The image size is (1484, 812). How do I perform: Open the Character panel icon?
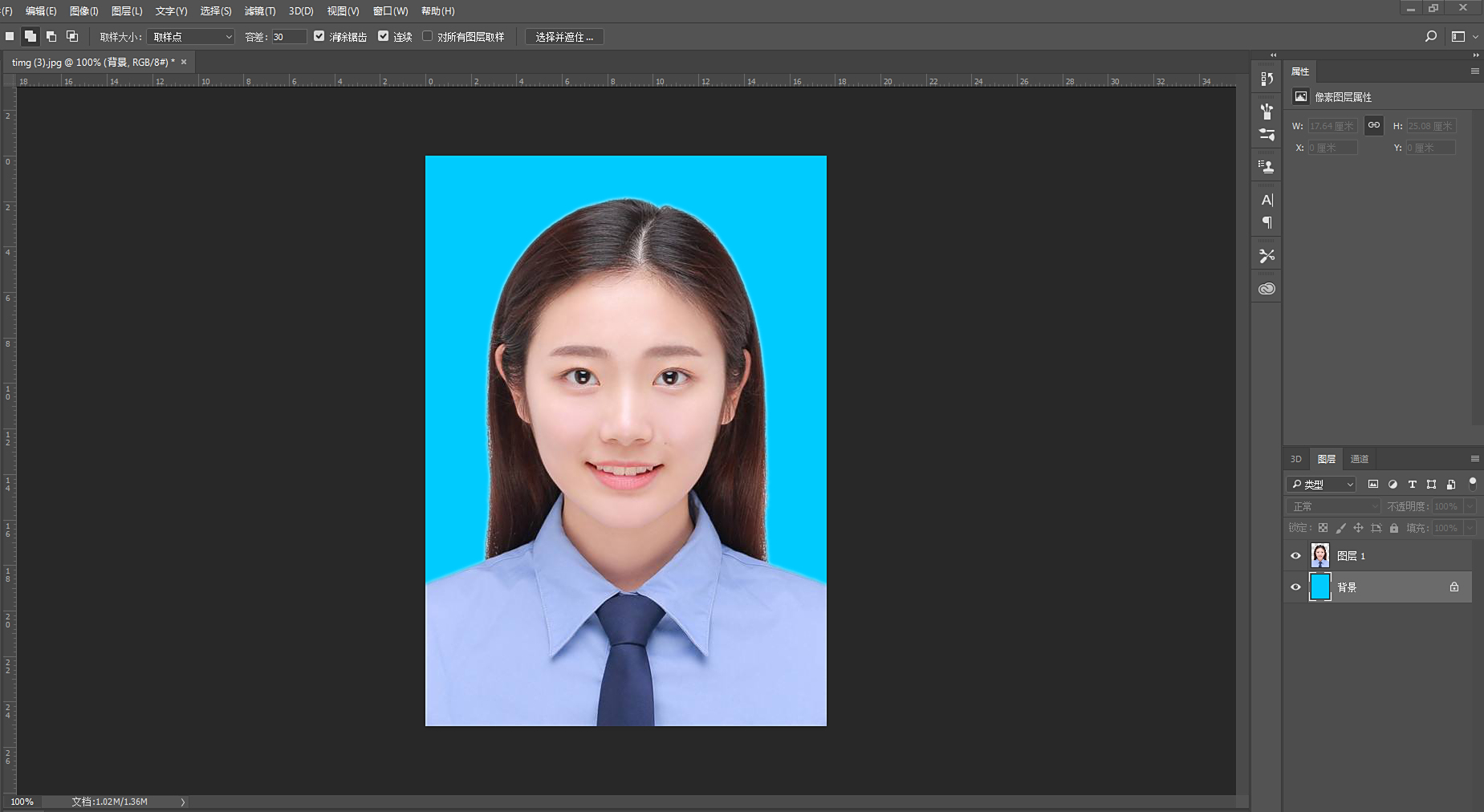[x=1266, y=200]
